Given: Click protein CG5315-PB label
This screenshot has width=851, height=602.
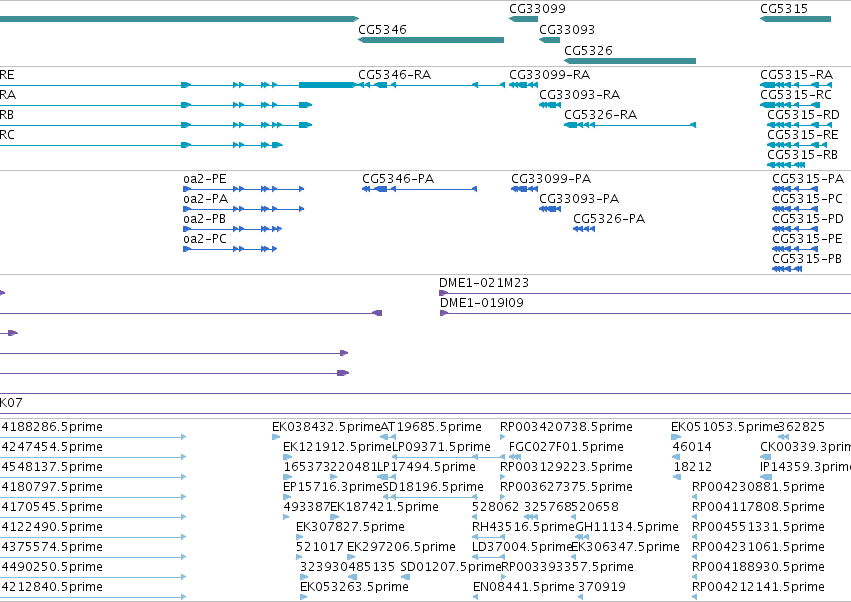Looking at the screenshot, I should (x=807, y=259).
